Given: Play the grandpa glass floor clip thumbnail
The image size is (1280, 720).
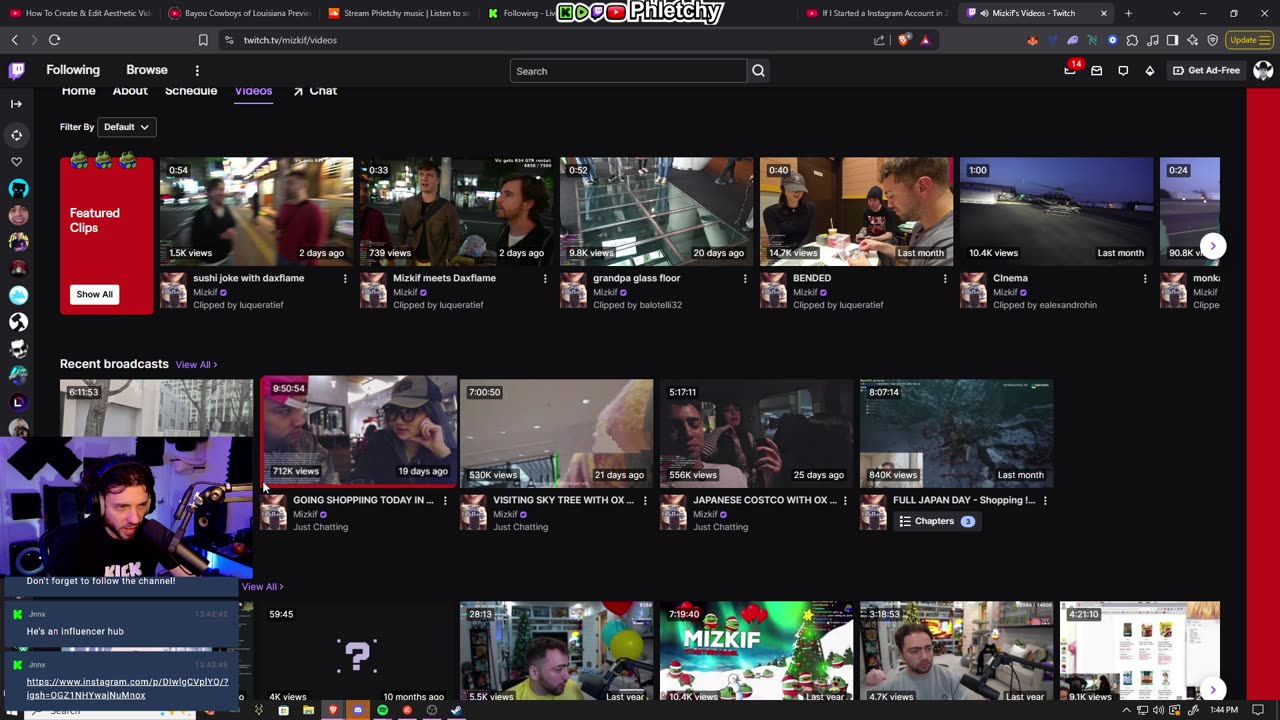Looking at the screenshot, I should pos(656,211).
